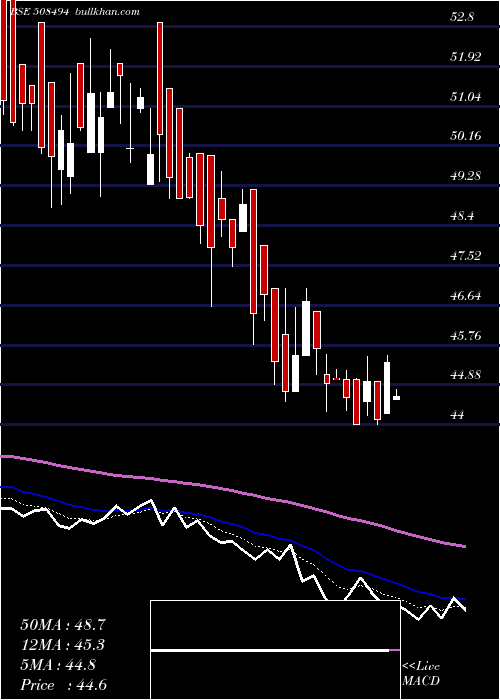Click the 12MA : 45.3 readout
This screenshot has width=500, height=700.
tap(63, 645)
